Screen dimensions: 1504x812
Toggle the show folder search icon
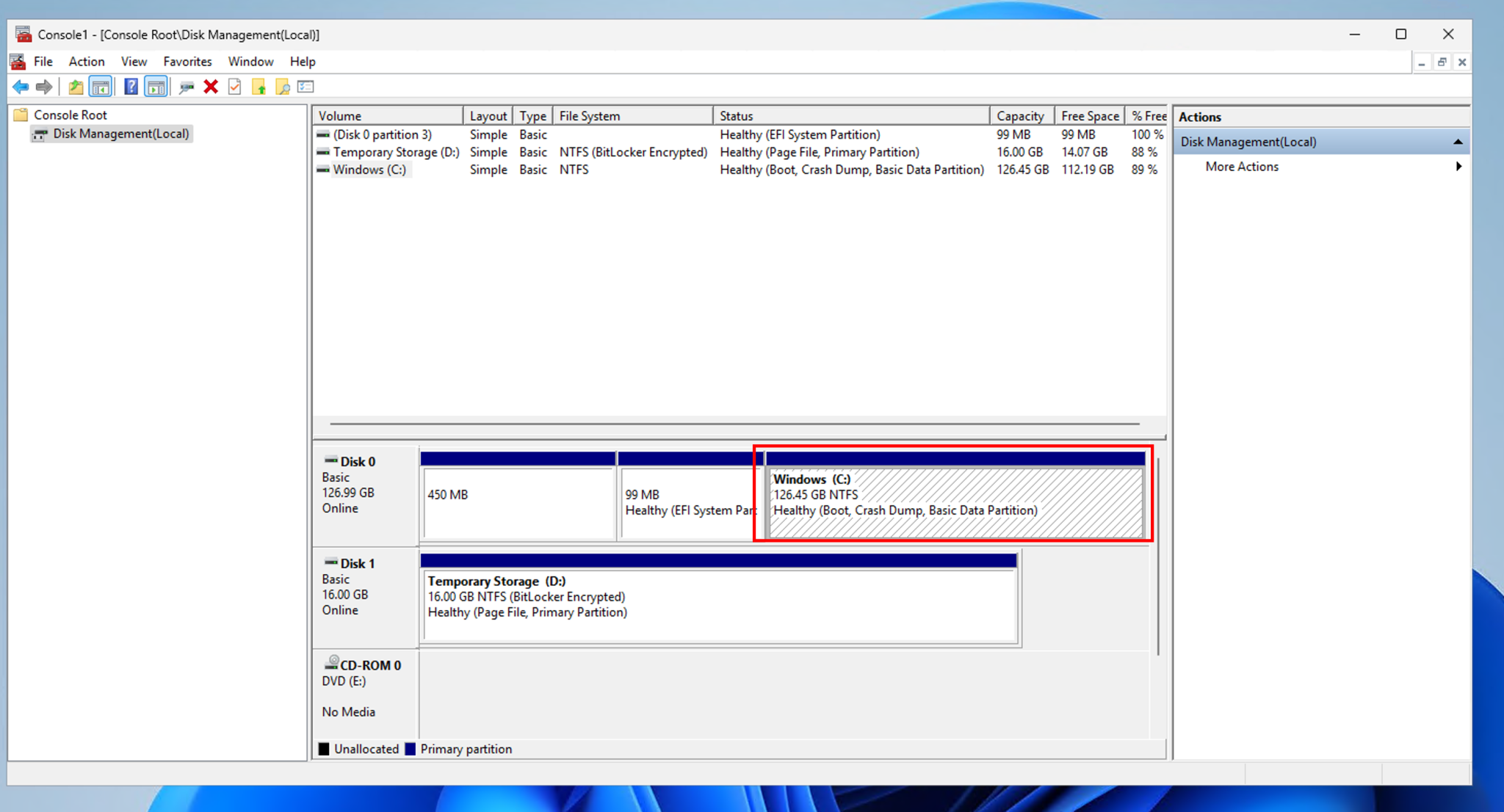tap(283, 86)
